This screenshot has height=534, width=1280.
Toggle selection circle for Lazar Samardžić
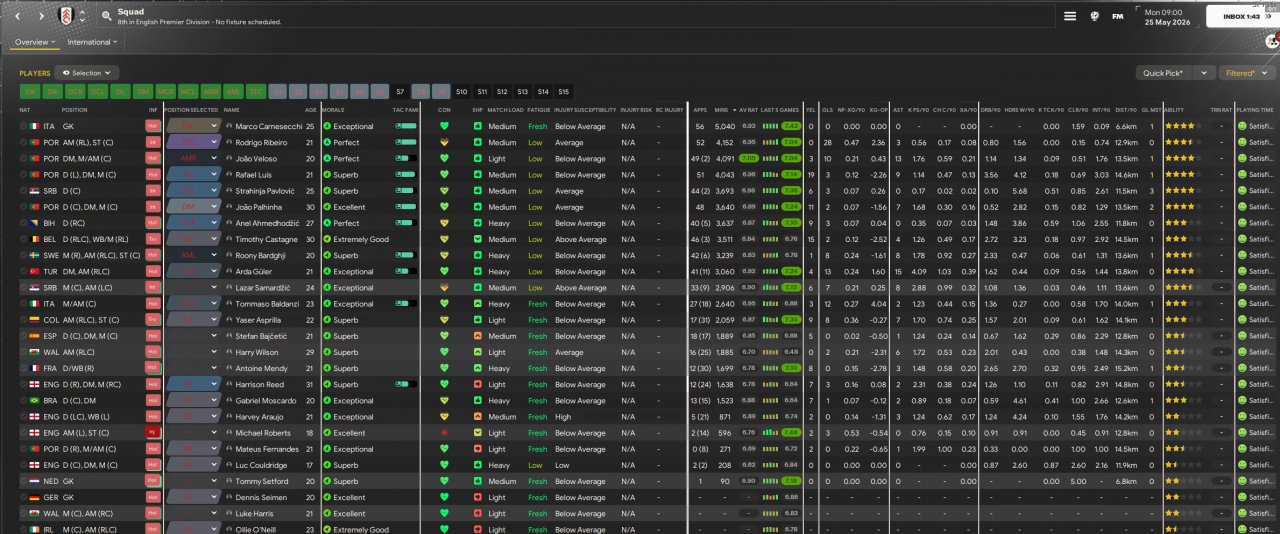click(24, 288)
